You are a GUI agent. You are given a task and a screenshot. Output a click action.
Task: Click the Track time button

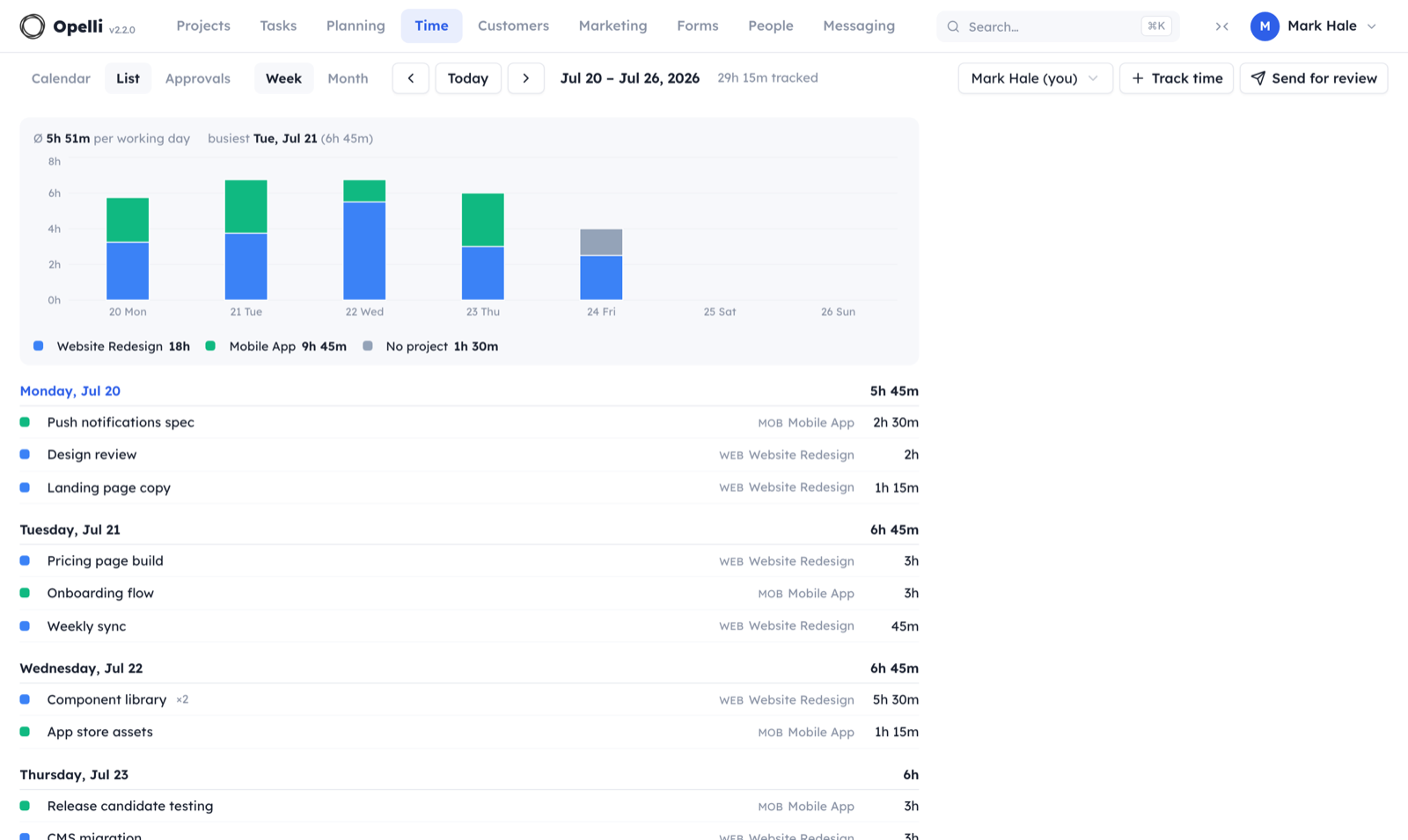1177,78
